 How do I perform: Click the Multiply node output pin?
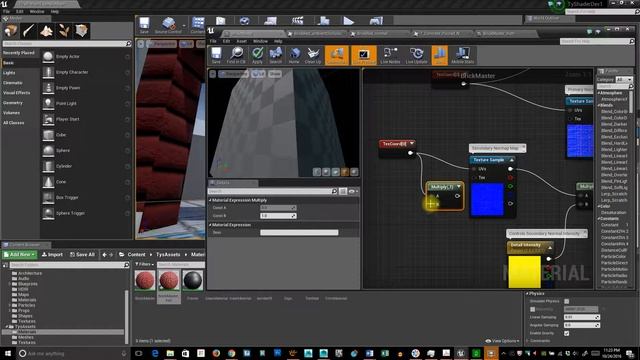(x=457, y=196)
